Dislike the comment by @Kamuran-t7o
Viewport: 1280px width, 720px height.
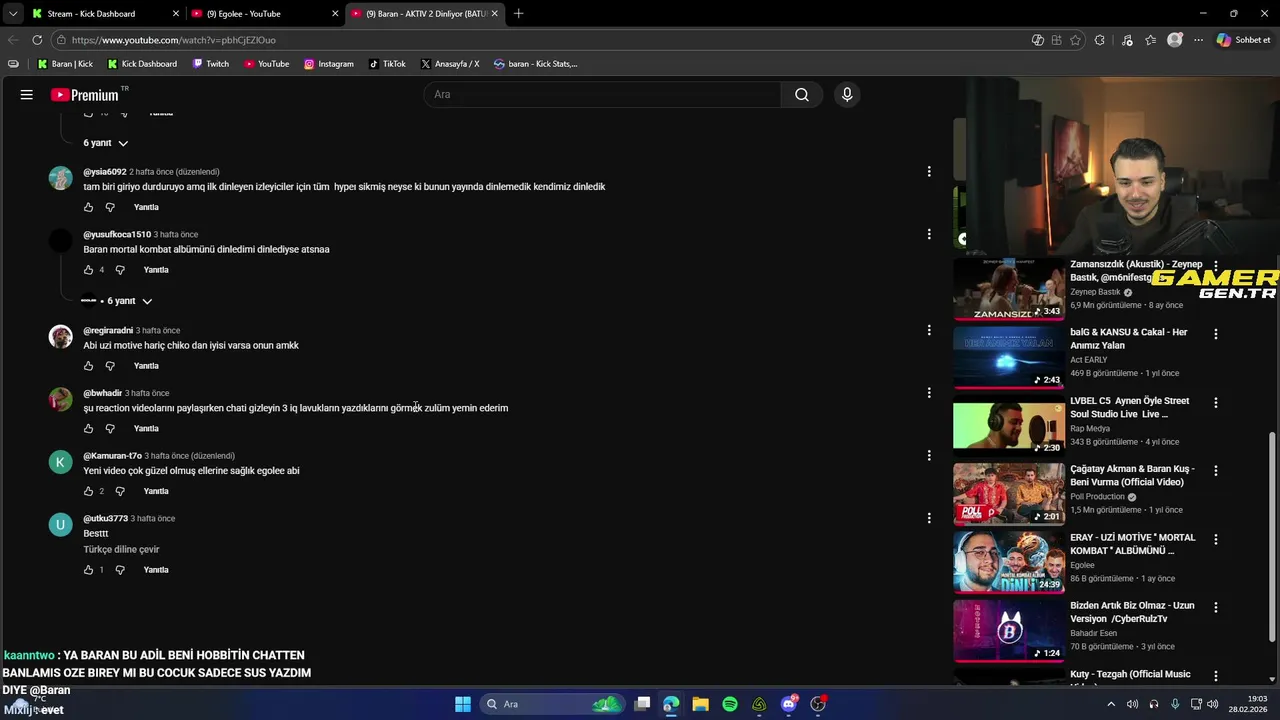click(120, 492)
